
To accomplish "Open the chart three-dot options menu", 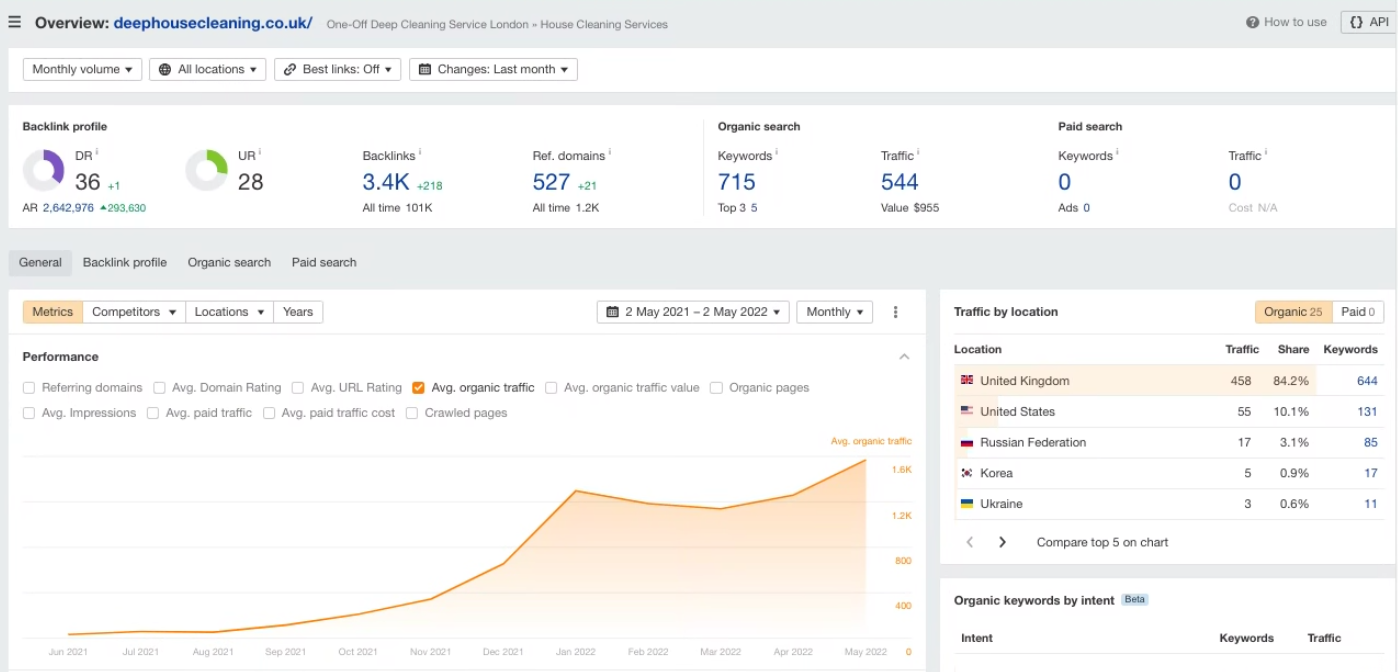I will point(895,312).
